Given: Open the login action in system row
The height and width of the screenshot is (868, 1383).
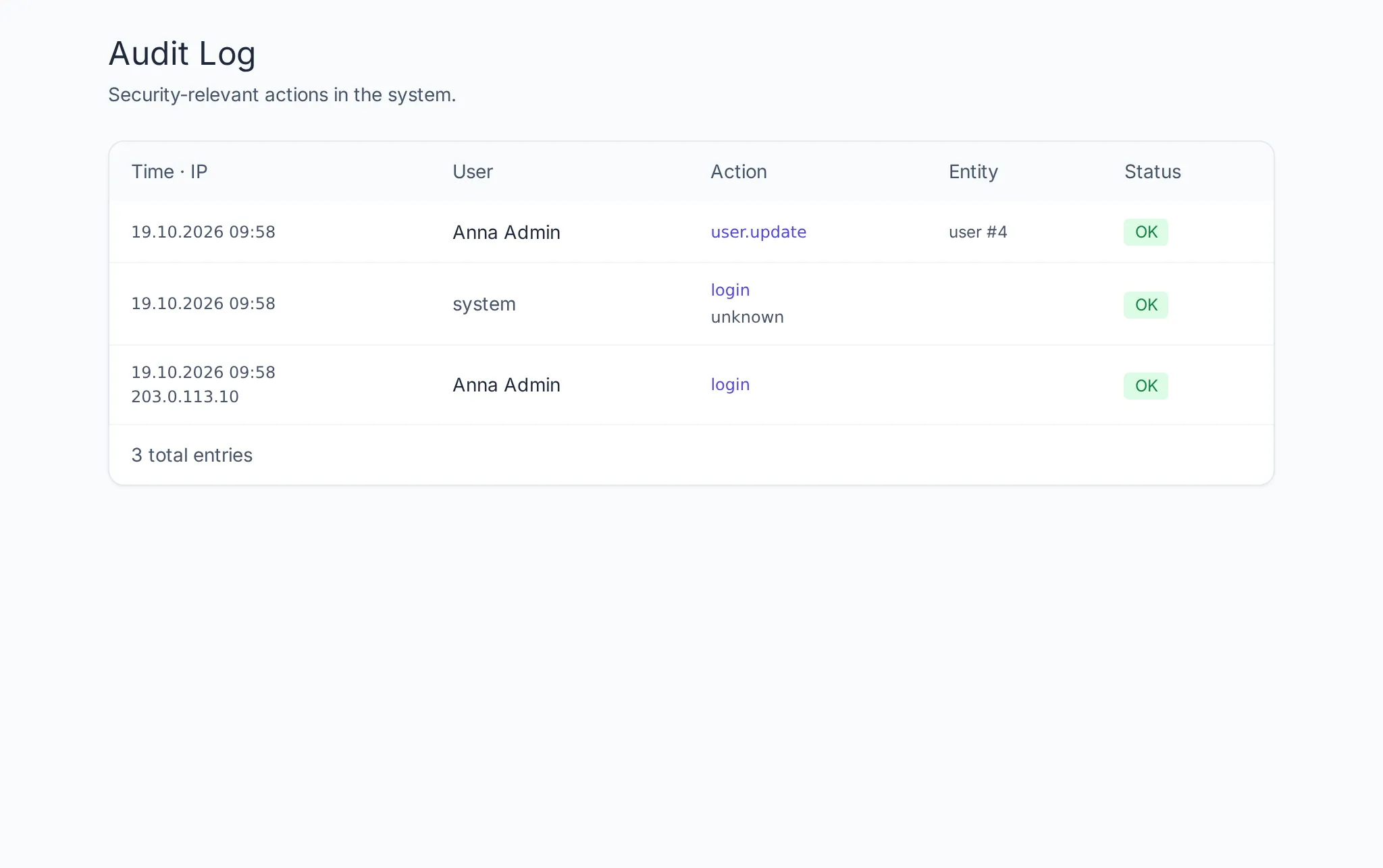Looking at the screenshot, I should point(730,290).
